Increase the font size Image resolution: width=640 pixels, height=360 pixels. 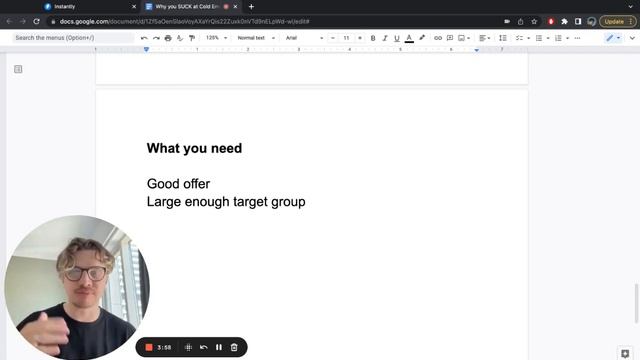pyautogui.click(x=360, y=38)
